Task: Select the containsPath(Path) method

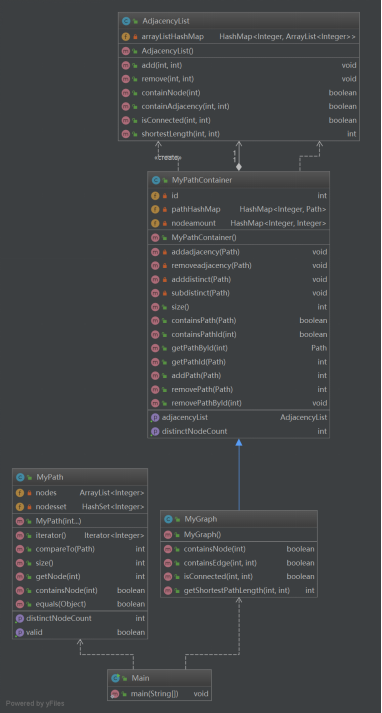Action: (x=238, y=321)
